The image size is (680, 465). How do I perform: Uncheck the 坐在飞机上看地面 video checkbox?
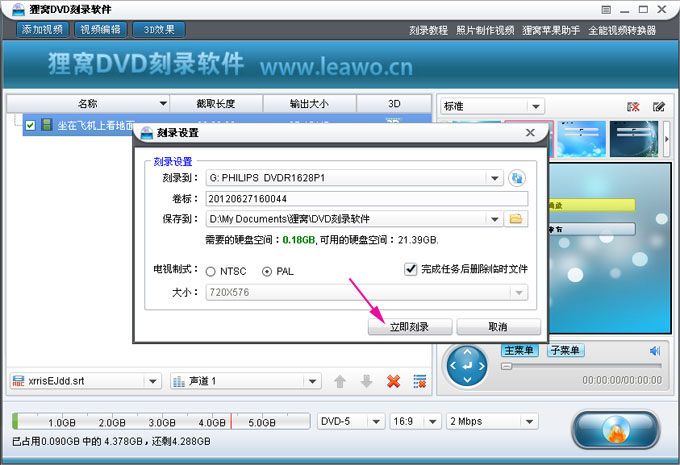[30, 125]
